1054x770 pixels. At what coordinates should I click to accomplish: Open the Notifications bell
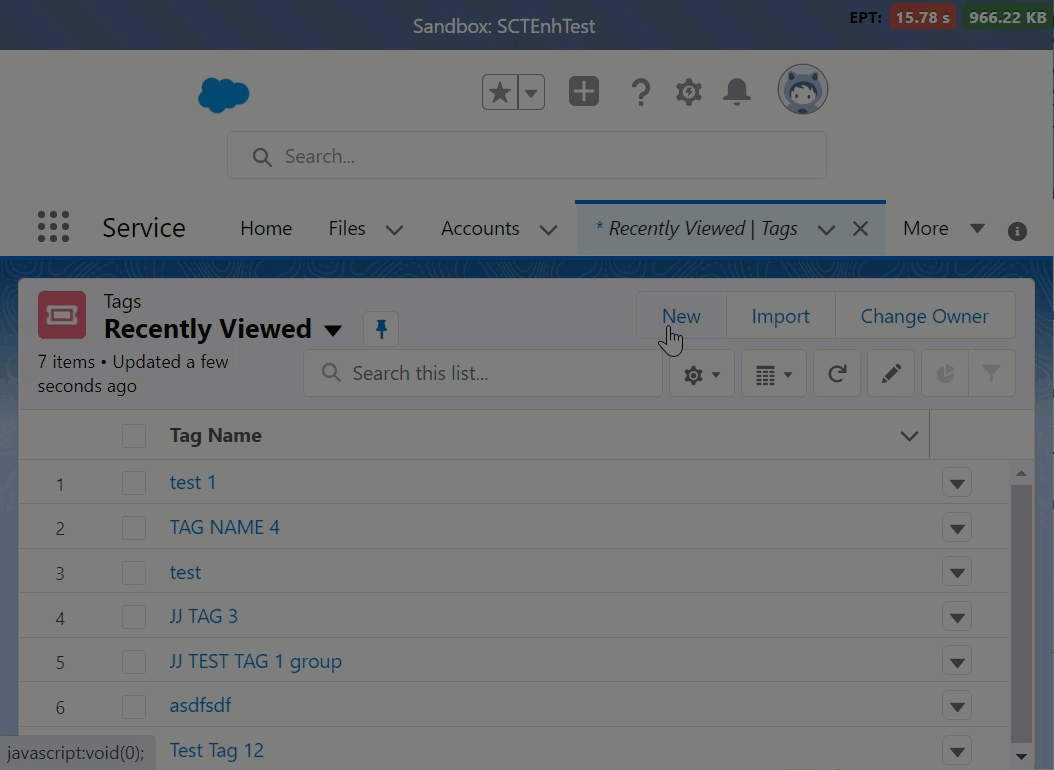pos(737,92)
